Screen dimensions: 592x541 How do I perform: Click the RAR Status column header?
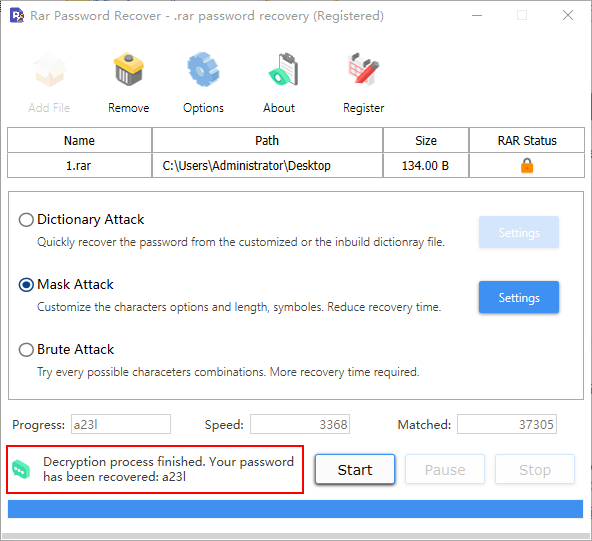click(x=527, y=140)
